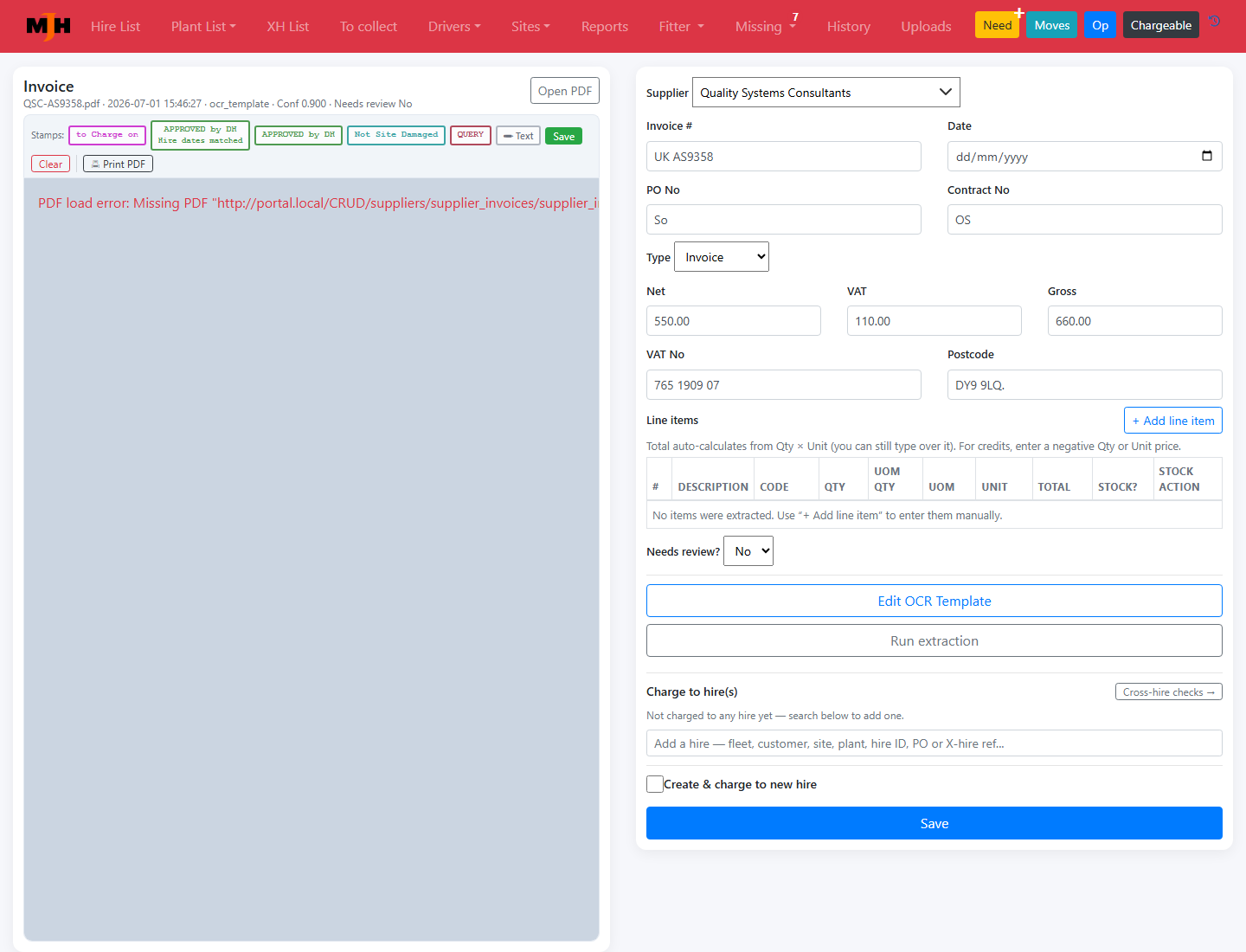Click the blue invoice form Save button

(934, 823)
